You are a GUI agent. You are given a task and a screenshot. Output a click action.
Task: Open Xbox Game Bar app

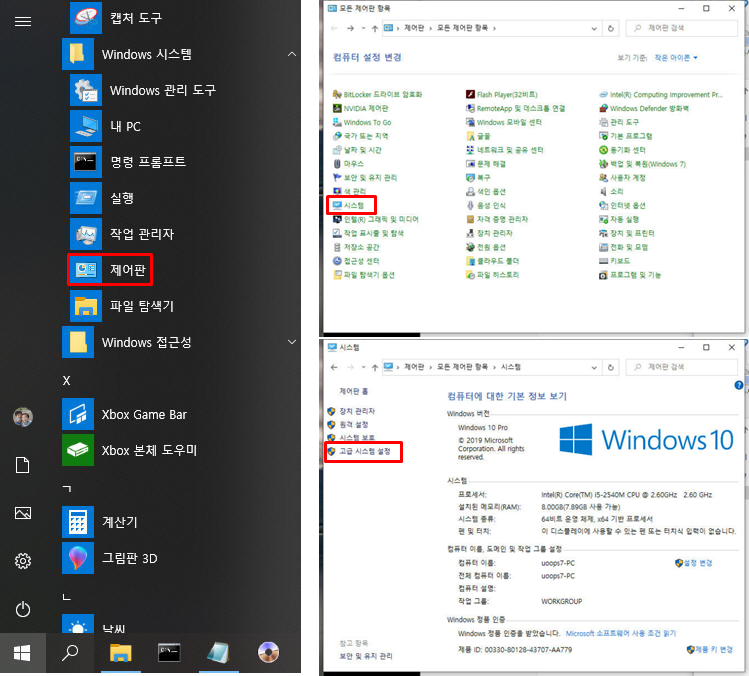(x=125, y=414)
